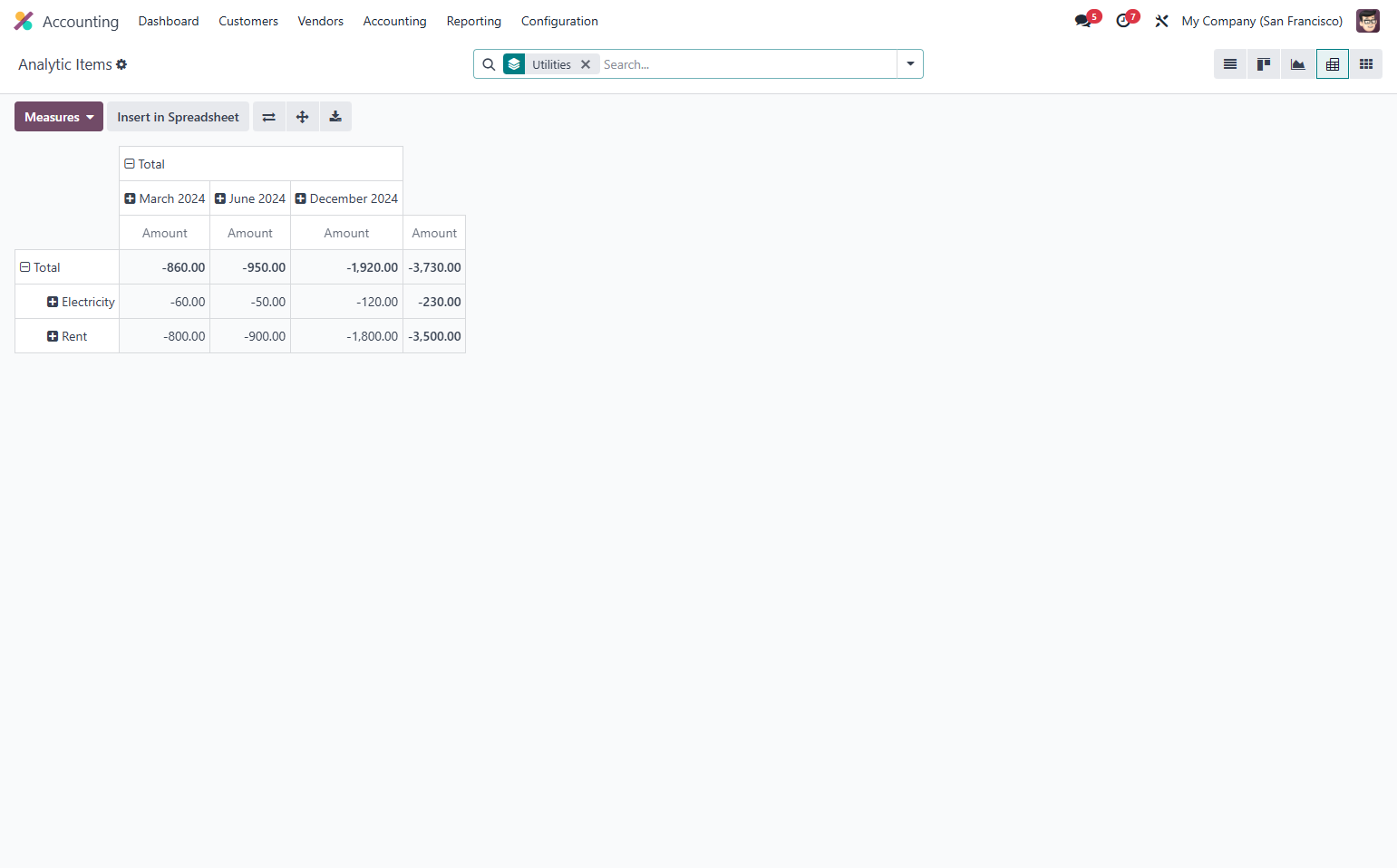Switch to grid view

click(x=1366, y=64)
